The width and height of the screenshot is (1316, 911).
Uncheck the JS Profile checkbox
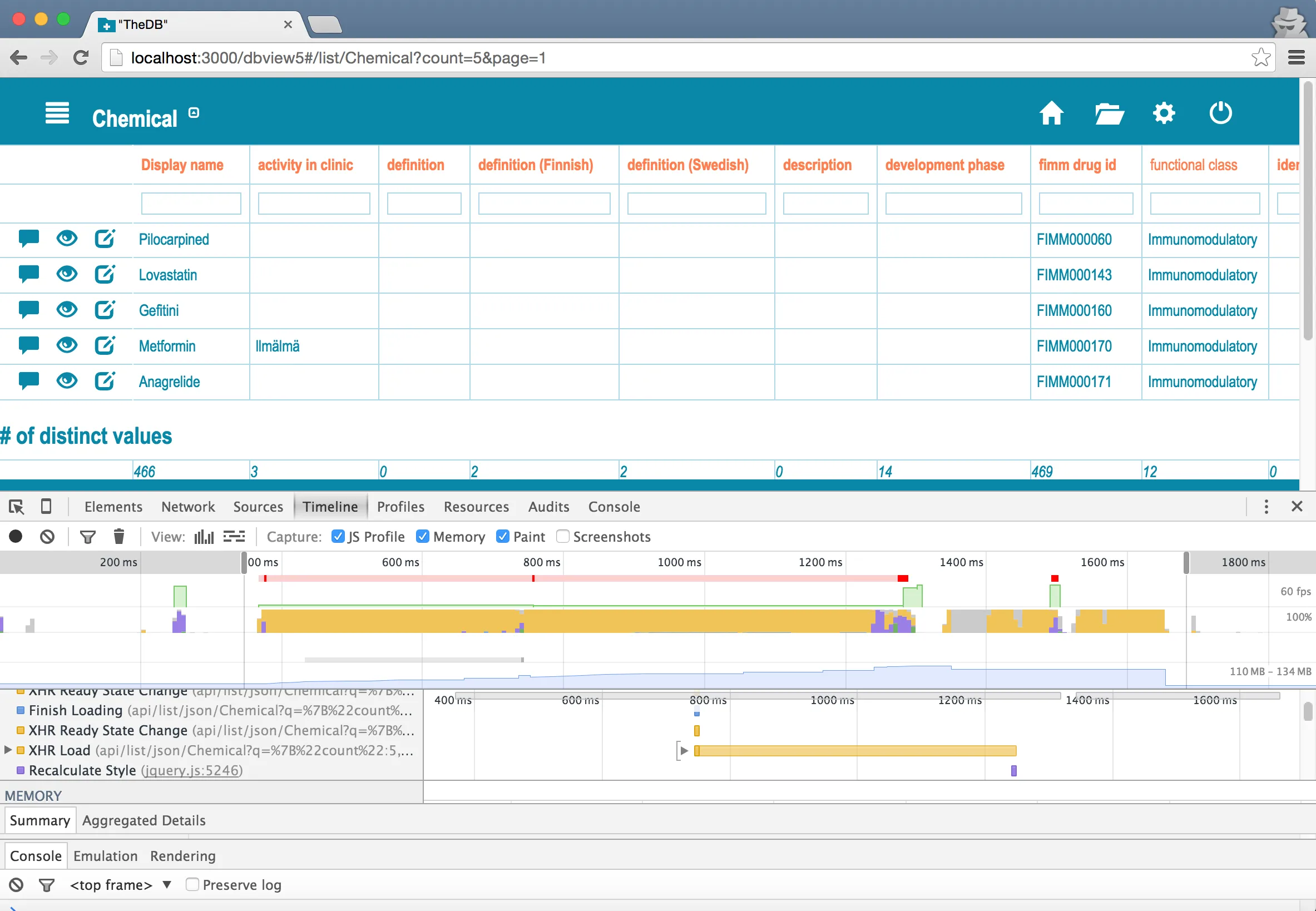338,537
